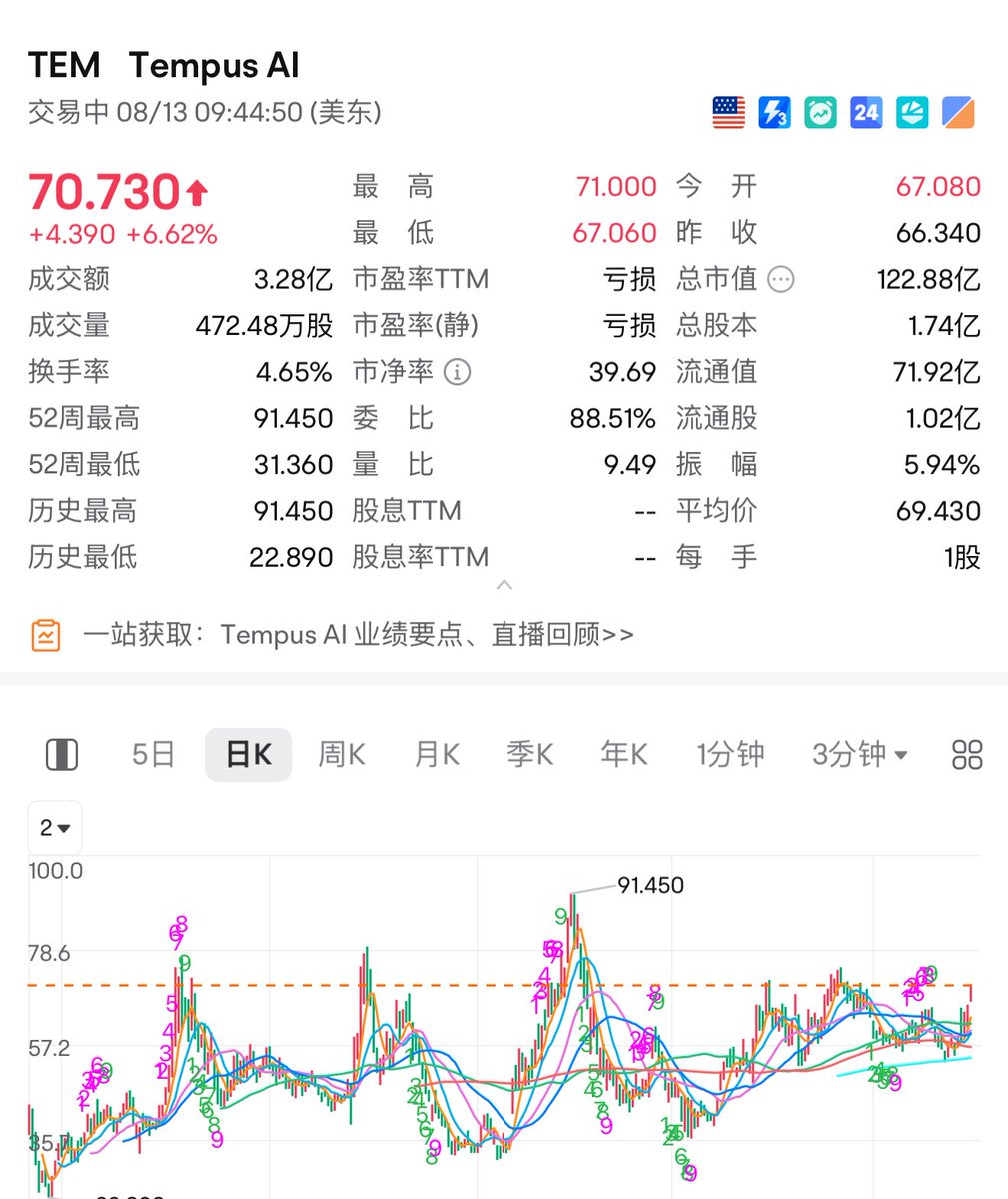
Task: Tap the orange earnings report clipboard icon
Action: pos(46,635)
